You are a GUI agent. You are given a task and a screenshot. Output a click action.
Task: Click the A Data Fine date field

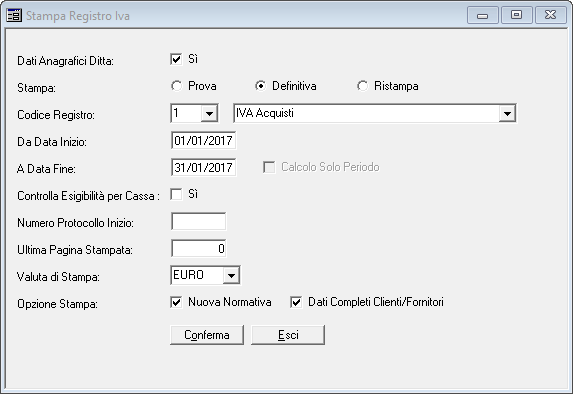click(204, 167)
